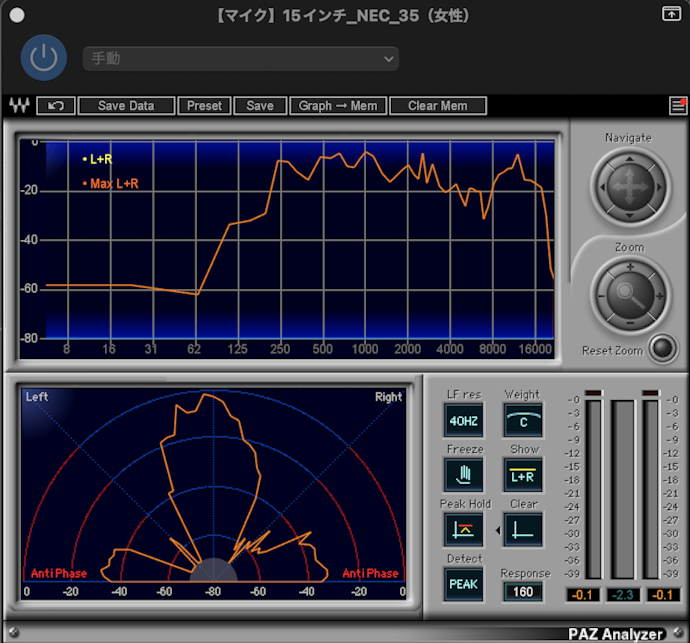Click the Clear graph icon button

(523, 529)
